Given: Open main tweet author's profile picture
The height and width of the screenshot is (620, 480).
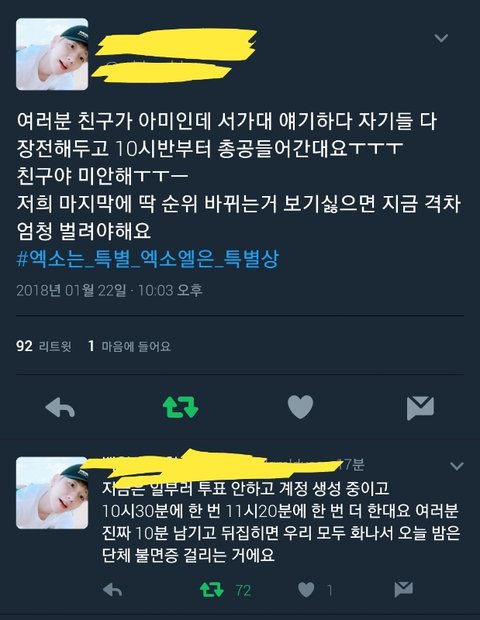Looking at the screenshot, I should coord(52,54).
